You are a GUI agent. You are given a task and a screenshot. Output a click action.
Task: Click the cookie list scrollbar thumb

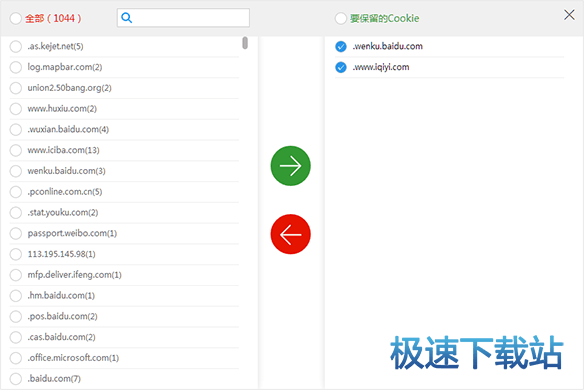(245, 42)
